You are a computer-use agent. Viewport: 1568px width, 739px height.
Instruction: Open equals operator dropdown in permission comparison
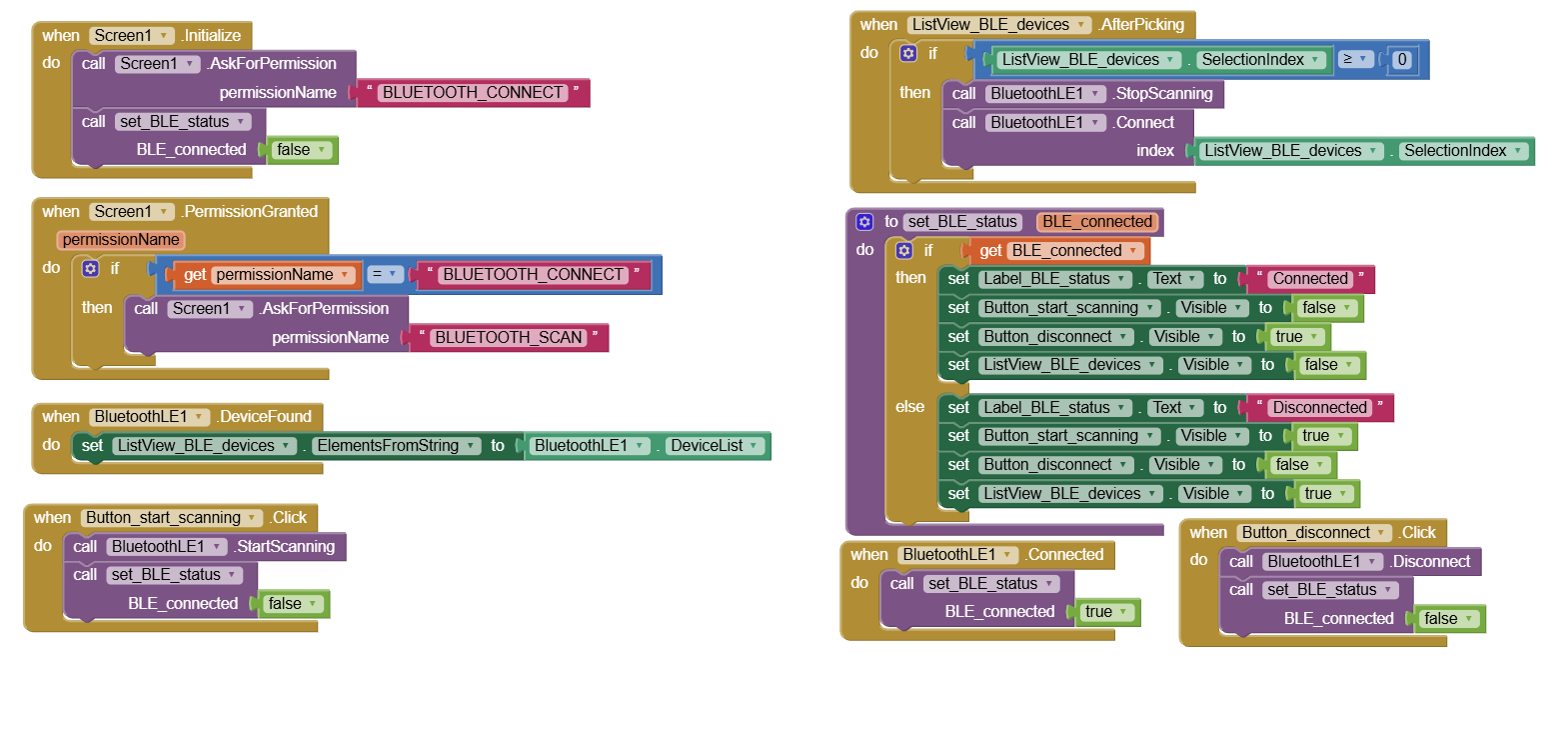point(385,274)
